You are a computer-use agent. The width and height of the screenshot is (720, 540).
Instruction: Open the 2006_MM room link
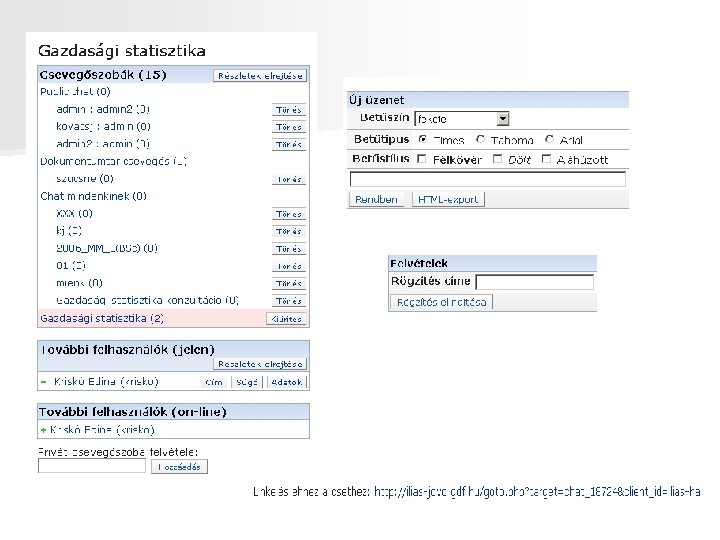tap(107, 248)
